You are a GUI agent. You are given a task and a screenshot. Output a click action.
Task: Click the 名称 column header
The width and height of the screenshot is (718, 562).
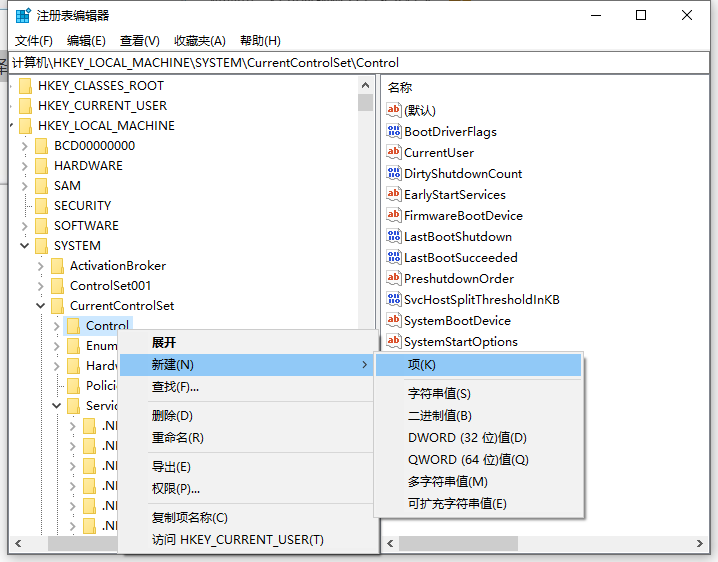[x=400, y=88]
